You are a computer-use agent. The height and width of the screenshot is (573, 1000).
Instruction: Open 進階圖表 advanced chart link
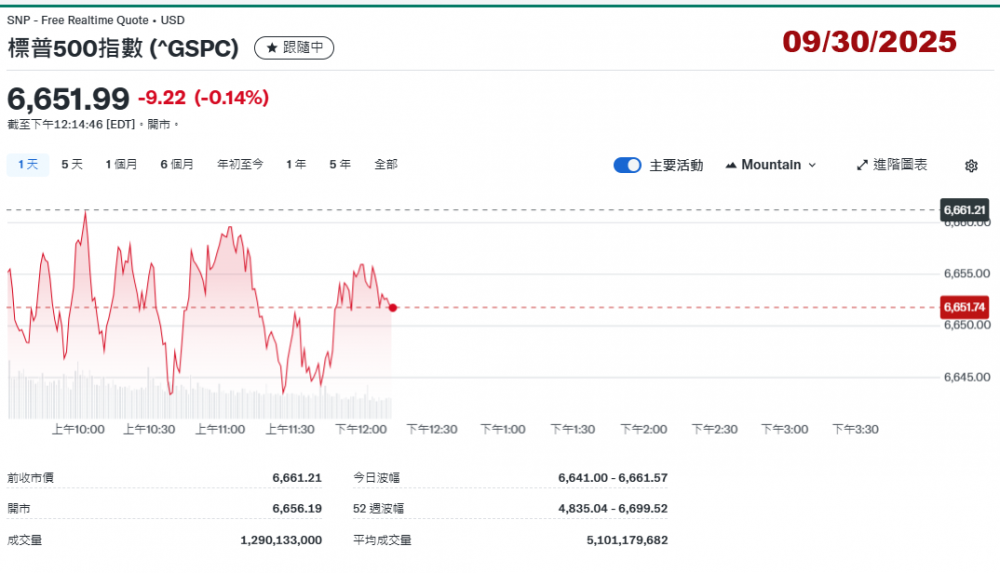899,165
